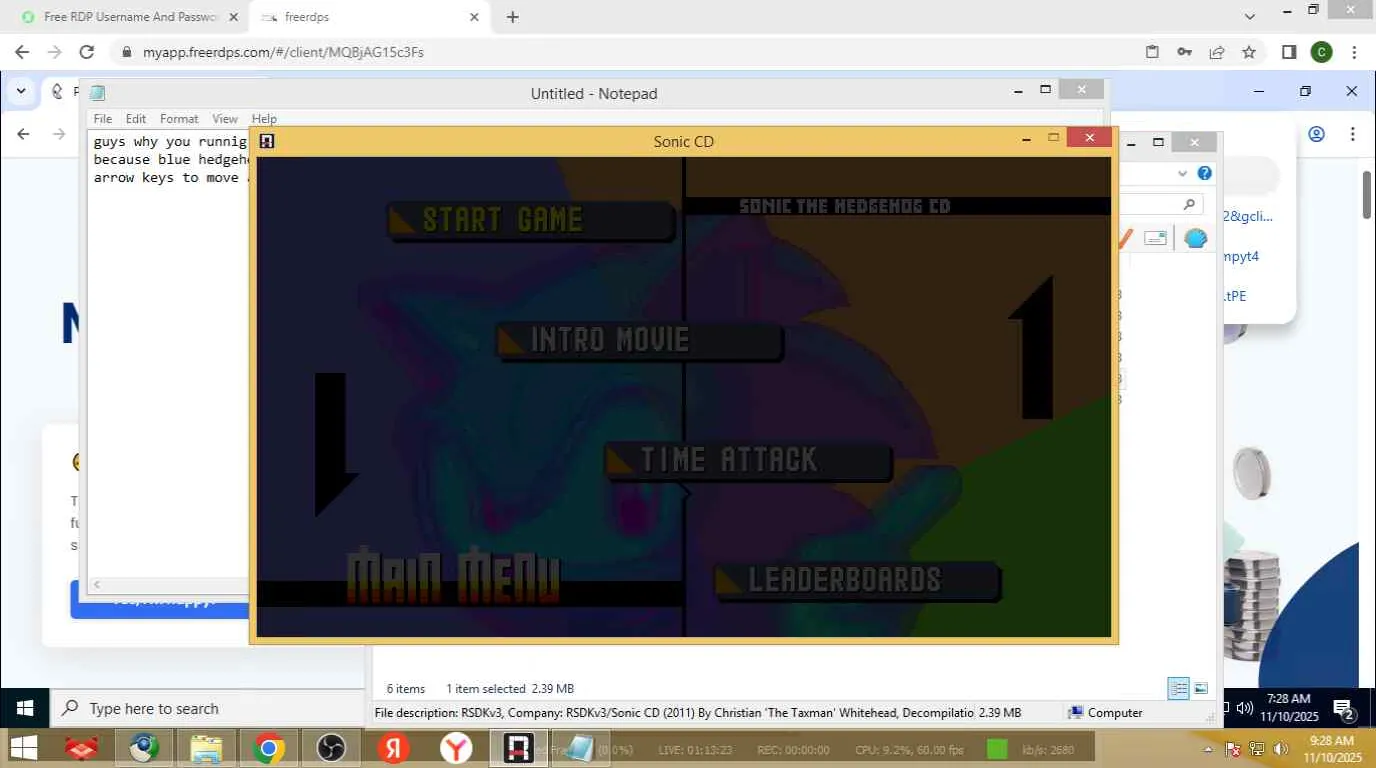Screen dimensions: 1376x768
Task: Close the Free RDP Username tab
Action: [233, 17]
